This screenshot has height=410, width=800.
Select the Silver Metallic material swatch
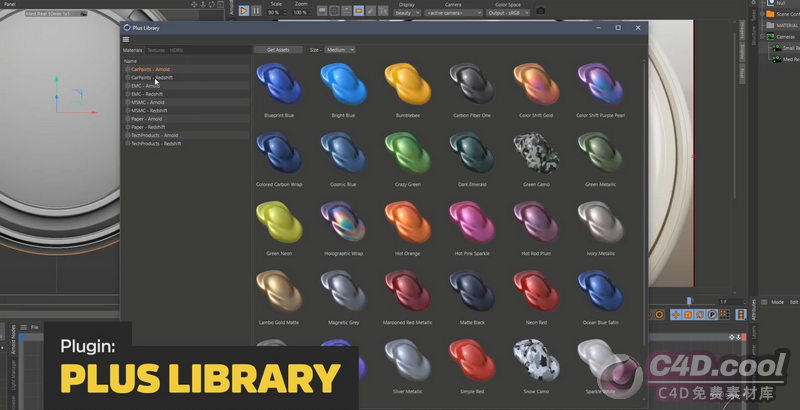408,360
